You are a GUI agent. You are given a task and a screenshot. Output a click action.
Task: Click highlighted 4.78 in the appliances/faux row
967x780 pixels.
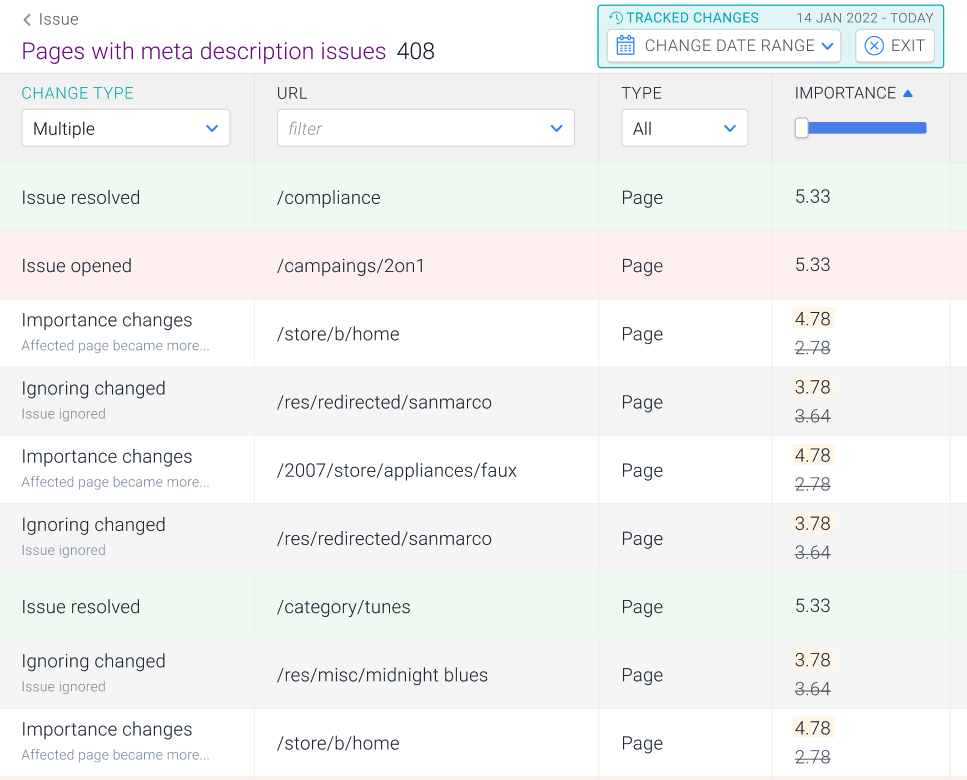tap(813, 456)
